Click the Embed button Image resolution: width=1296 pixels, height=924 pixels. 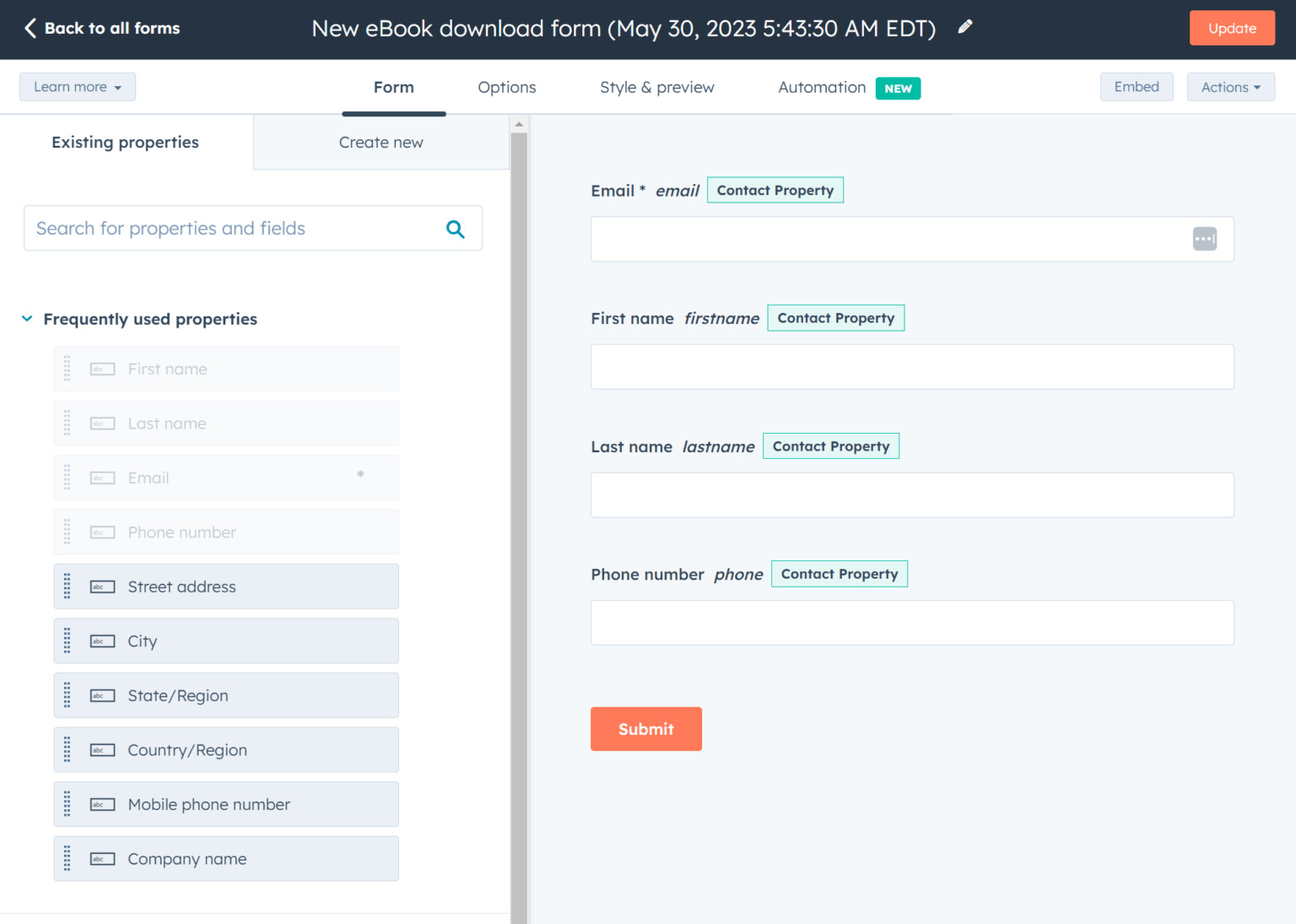(1137, 86)
